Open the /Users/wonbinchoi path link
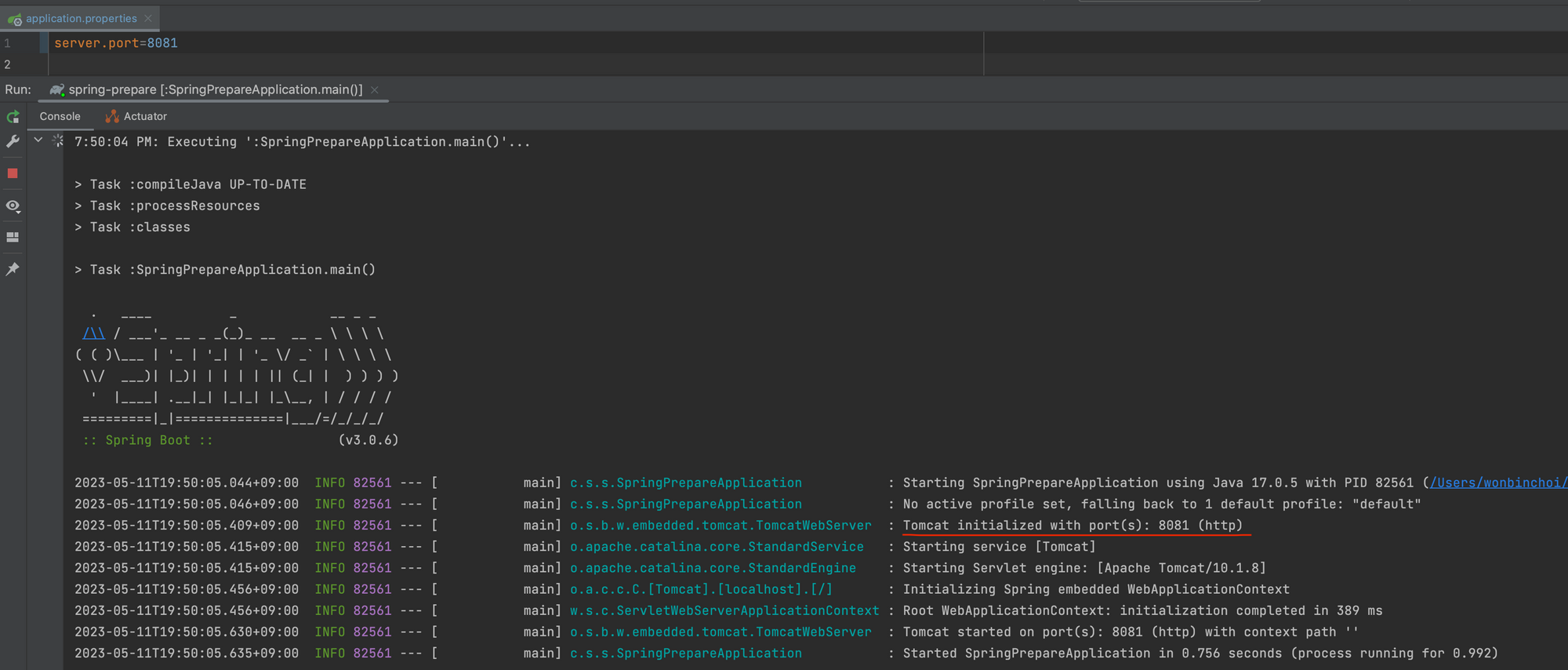The width and height of the screenshot is (1568, 670). point(1498,482)
